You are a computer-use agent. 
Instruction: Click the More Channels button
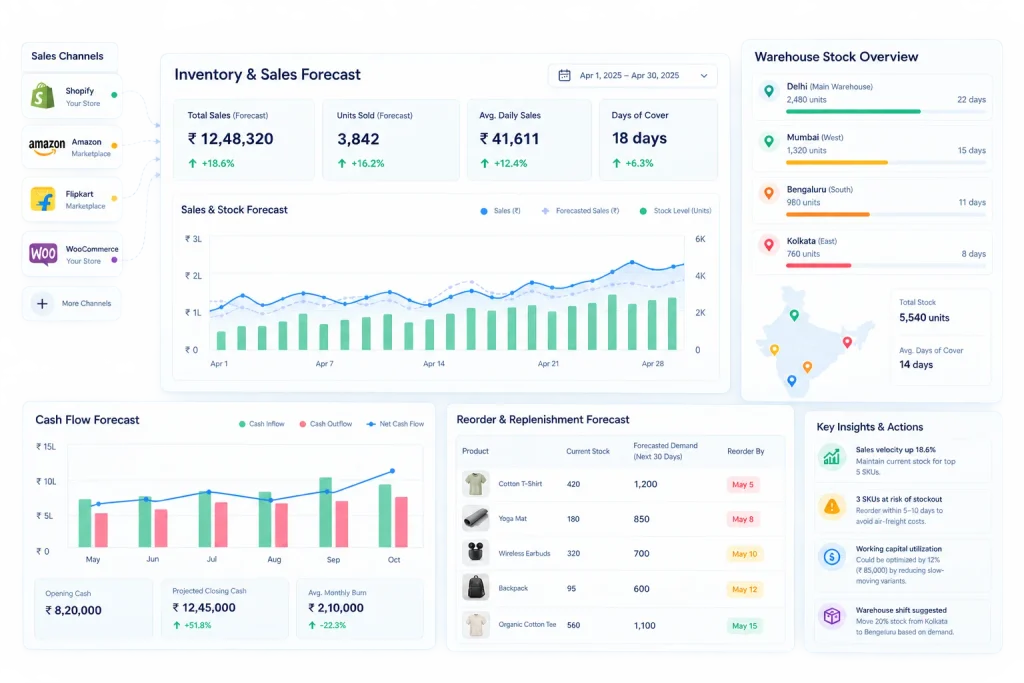click(x=72, y=304)
